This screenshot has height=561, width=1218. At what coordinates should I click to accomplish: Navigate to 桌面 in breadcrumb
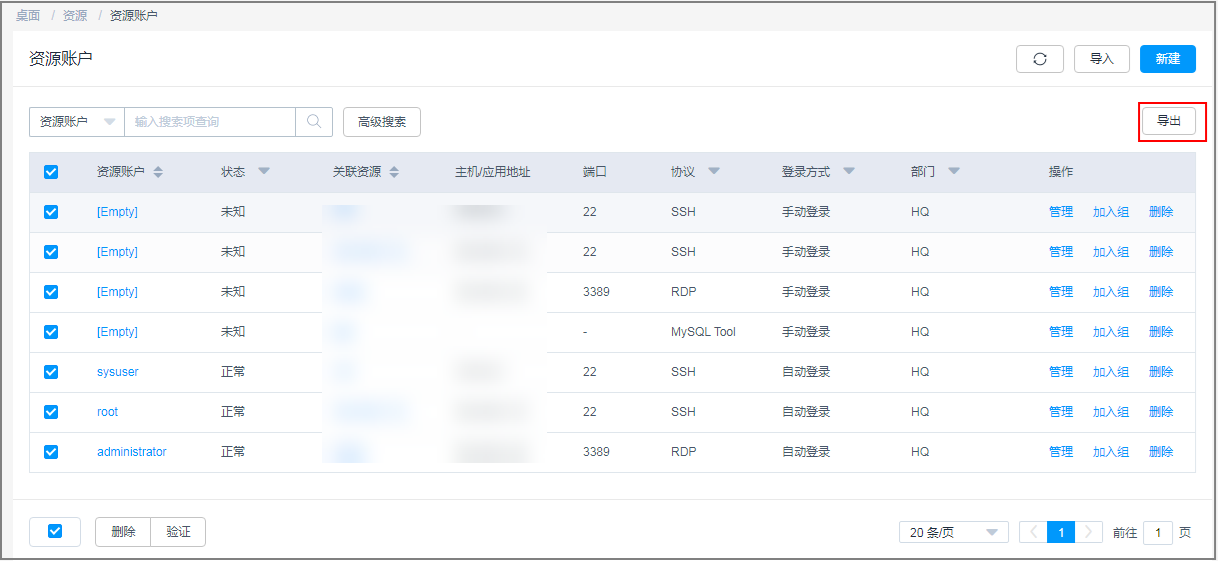28,15
